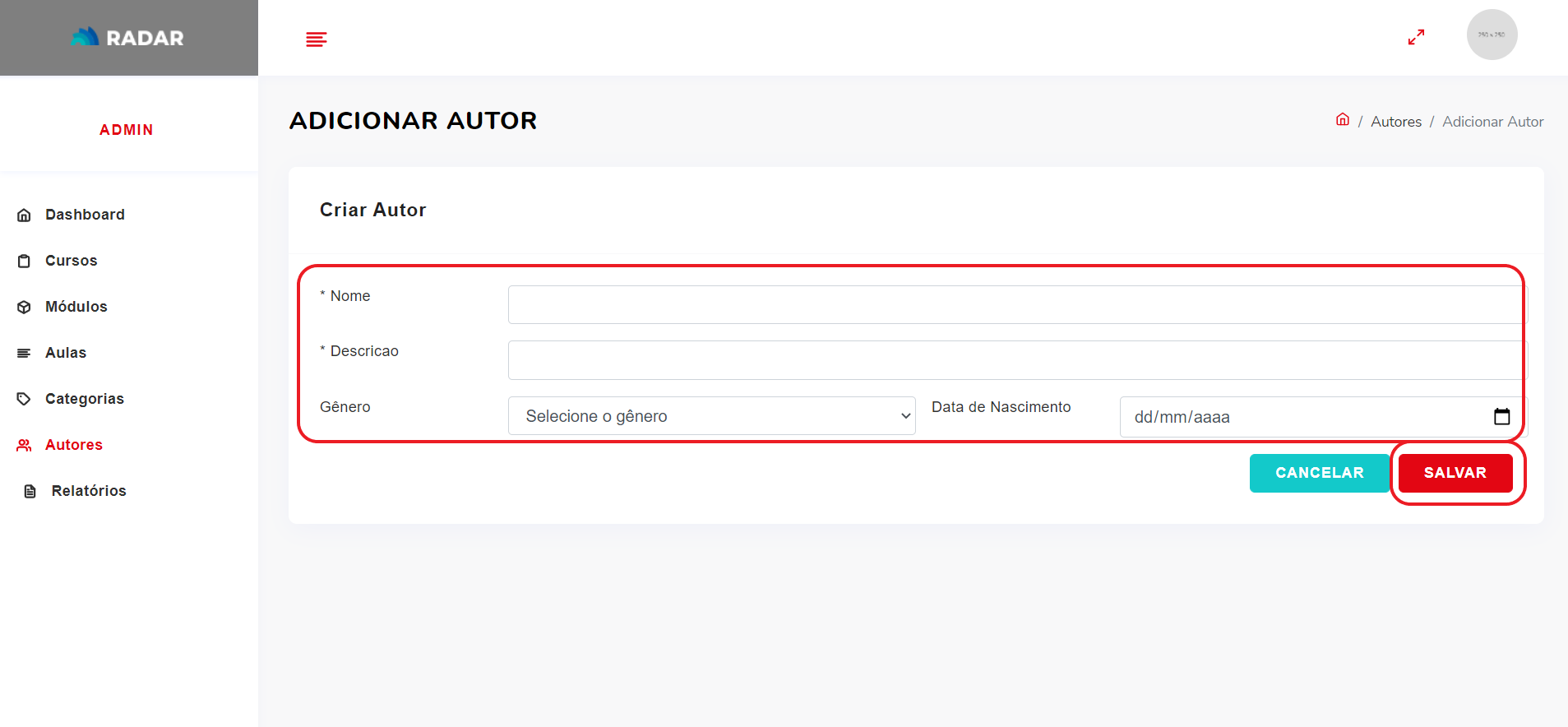
Task: Click the RADAR logo in header
Action: tap(127, 38)
